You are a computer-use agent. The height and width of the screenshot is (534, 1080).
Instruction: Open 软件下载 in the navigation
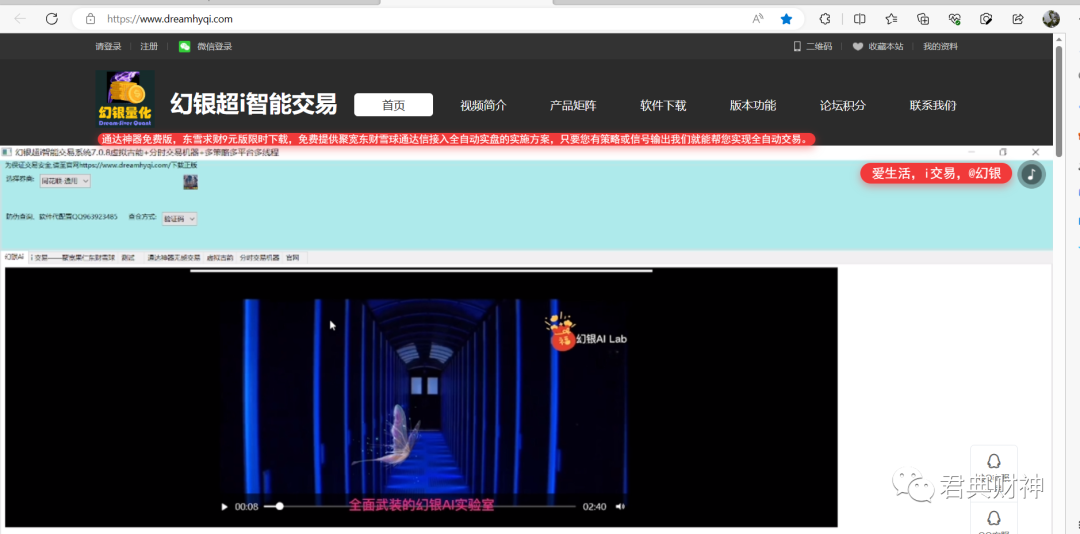pyautogui.click(x=663, y=105)
